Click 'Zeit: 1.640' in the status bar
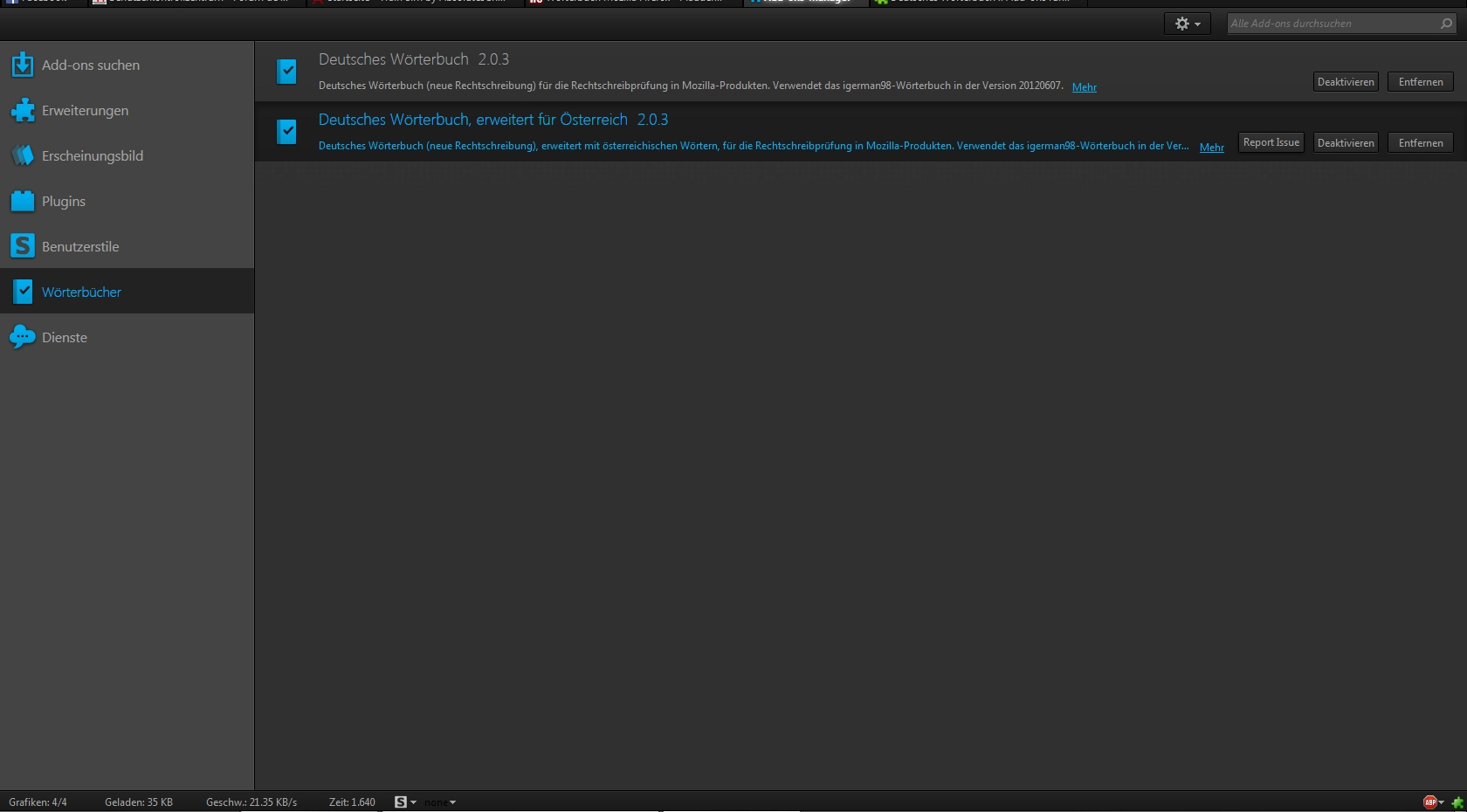The width and height of the screenshot is (1467, 812). tap(352, 802)
